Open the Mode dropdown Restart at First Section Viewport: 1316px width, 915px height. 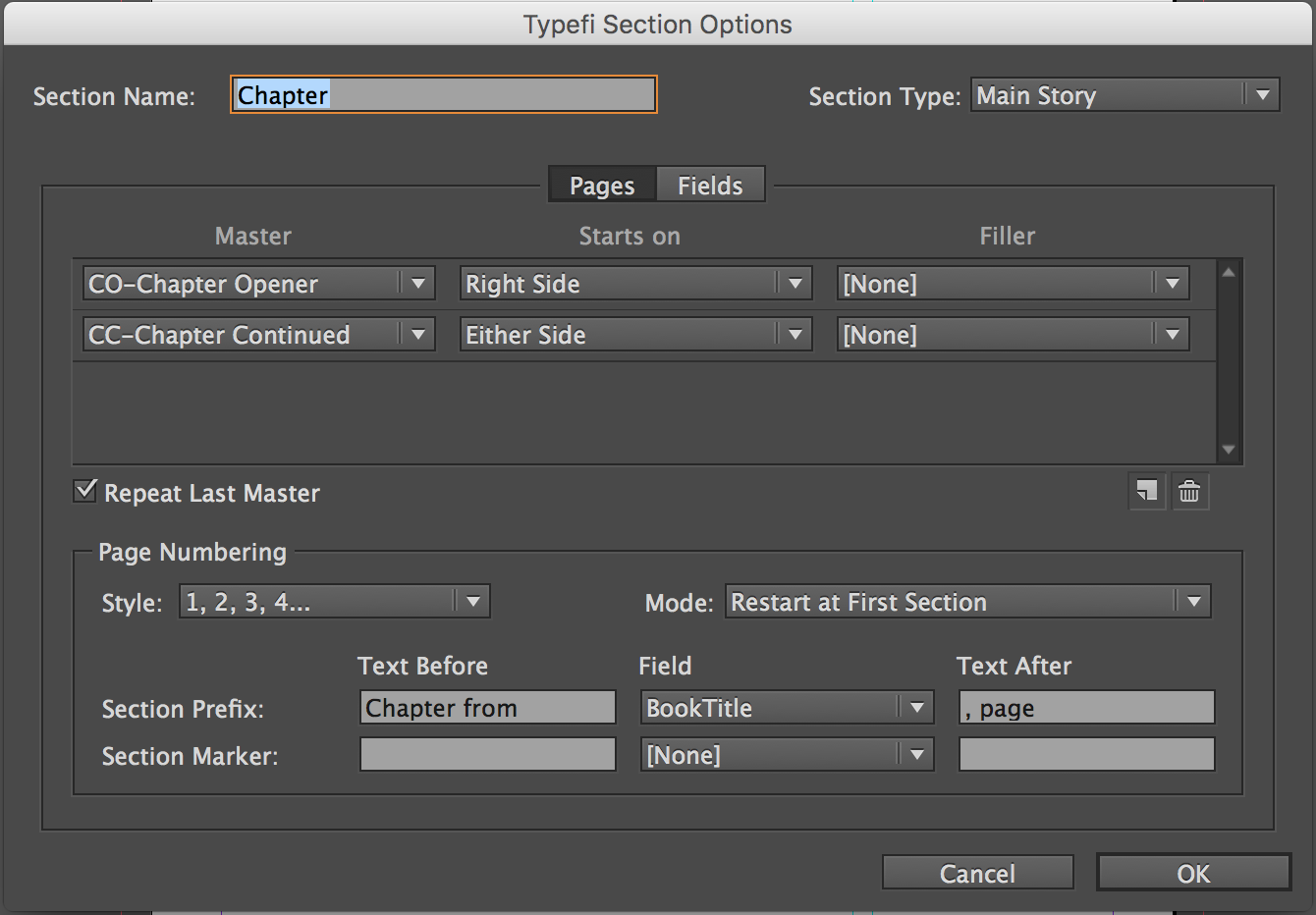coord(968,602)
